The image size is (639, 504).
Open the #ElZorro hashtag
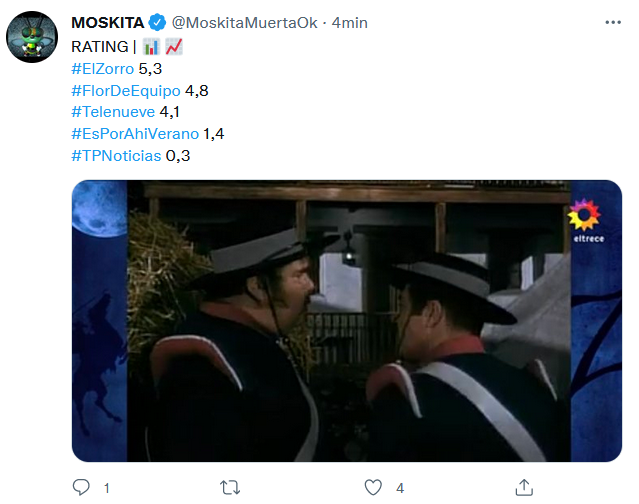point(103,69)
